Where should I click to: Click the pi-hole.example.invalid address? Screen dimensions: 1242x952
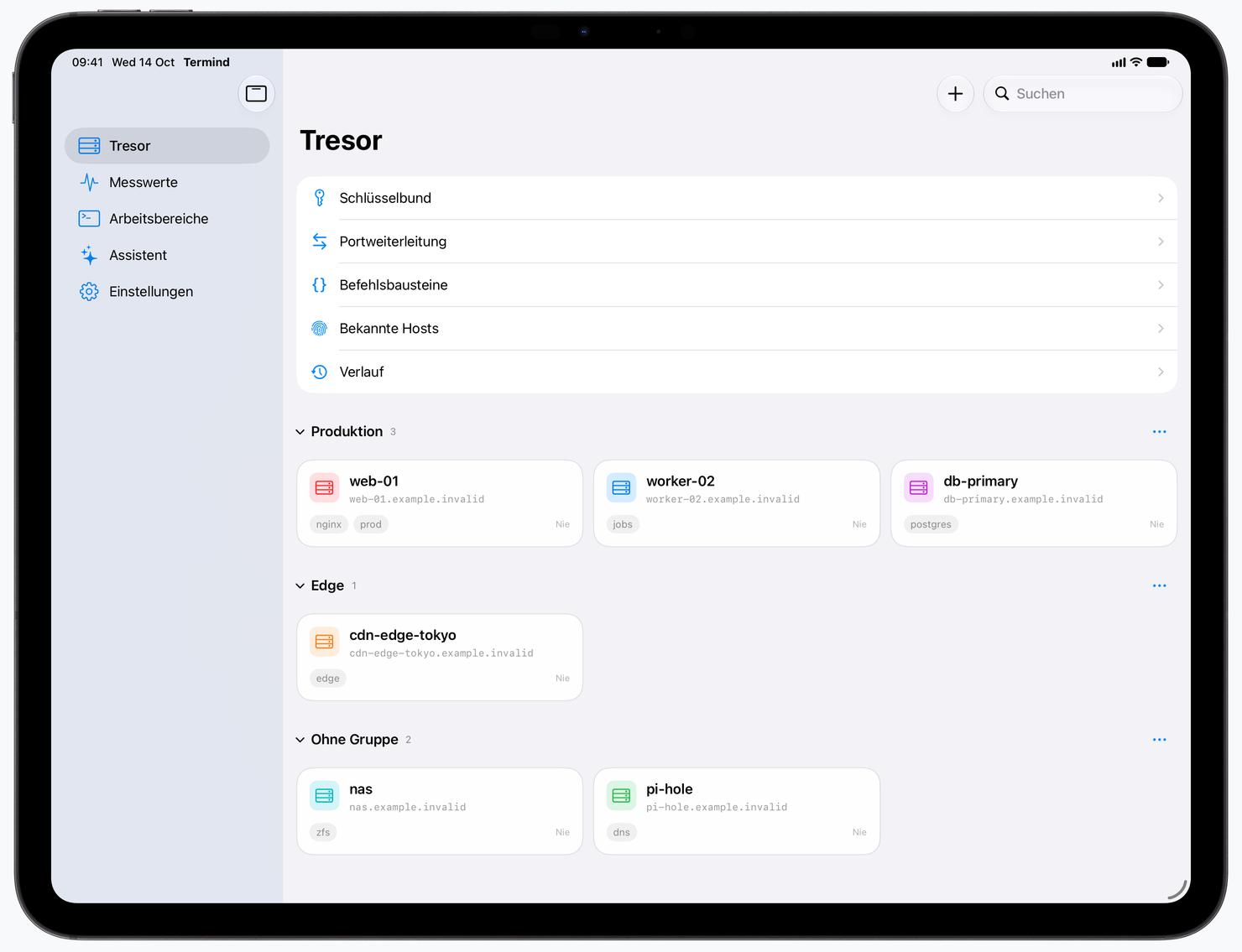pyautogui.click(x=717, y=807)
